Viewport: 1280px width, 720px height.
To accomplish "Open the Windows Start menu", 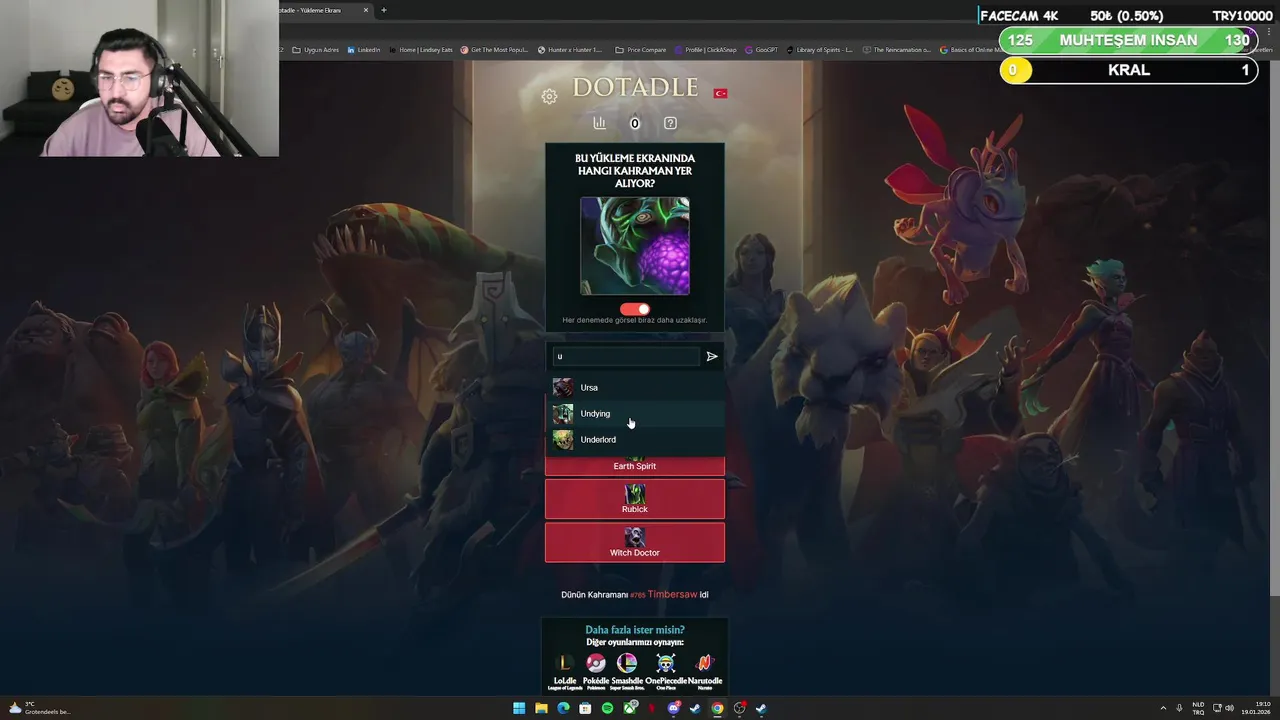I will tap(519, 708).
